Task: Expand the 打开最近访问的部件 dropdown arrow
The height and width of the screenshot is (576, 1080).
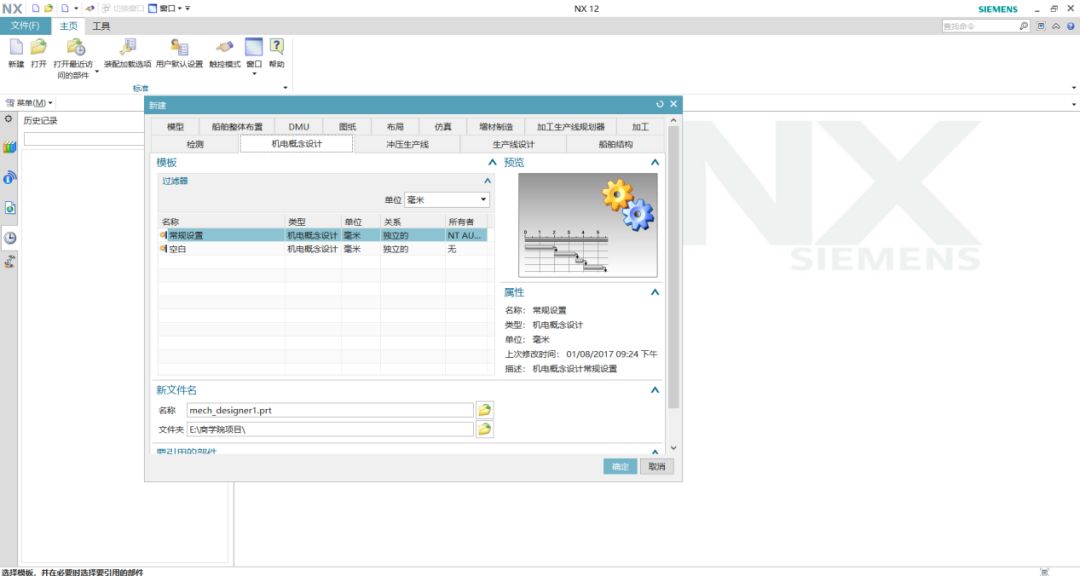Action: (x=96, y=71)
